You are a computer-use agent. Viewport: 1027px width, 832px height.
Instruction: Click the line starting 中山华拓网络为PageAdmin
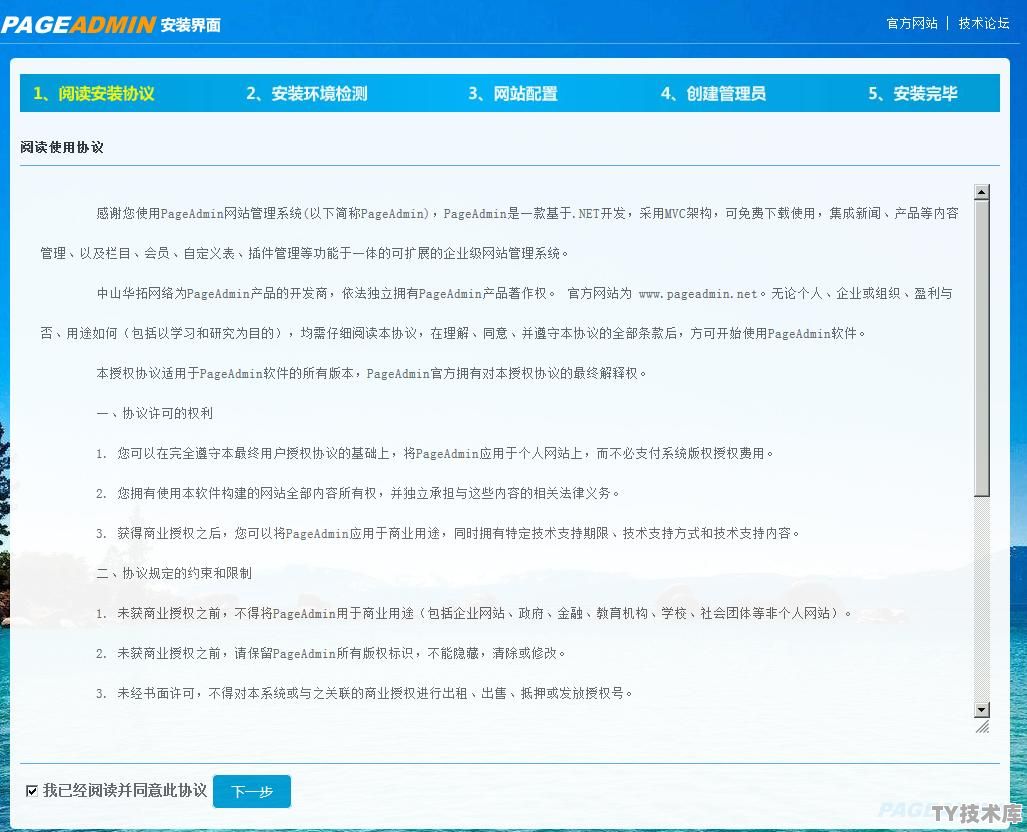click(x=524, y=293)
